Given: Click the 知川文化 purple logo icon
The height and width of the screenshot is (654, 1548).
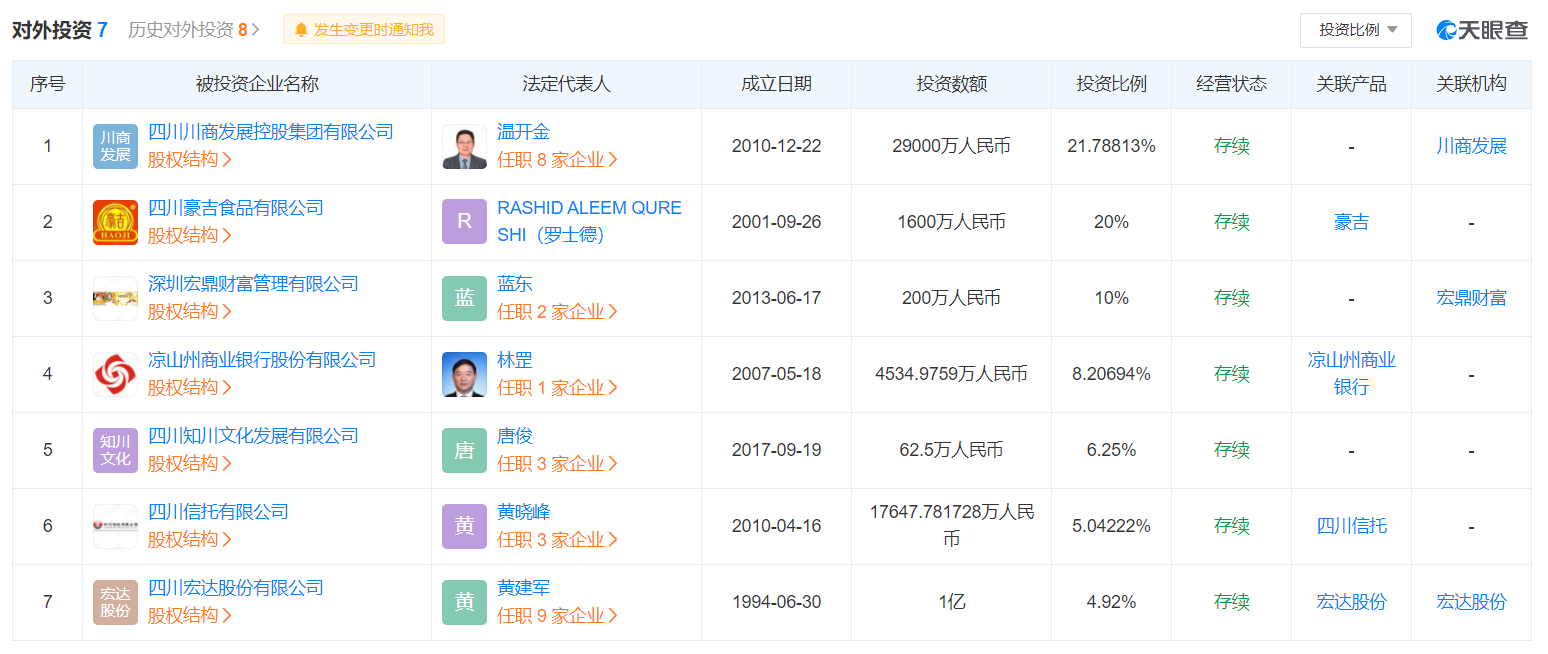Looking at the screenshot, I should pos(115,450).
